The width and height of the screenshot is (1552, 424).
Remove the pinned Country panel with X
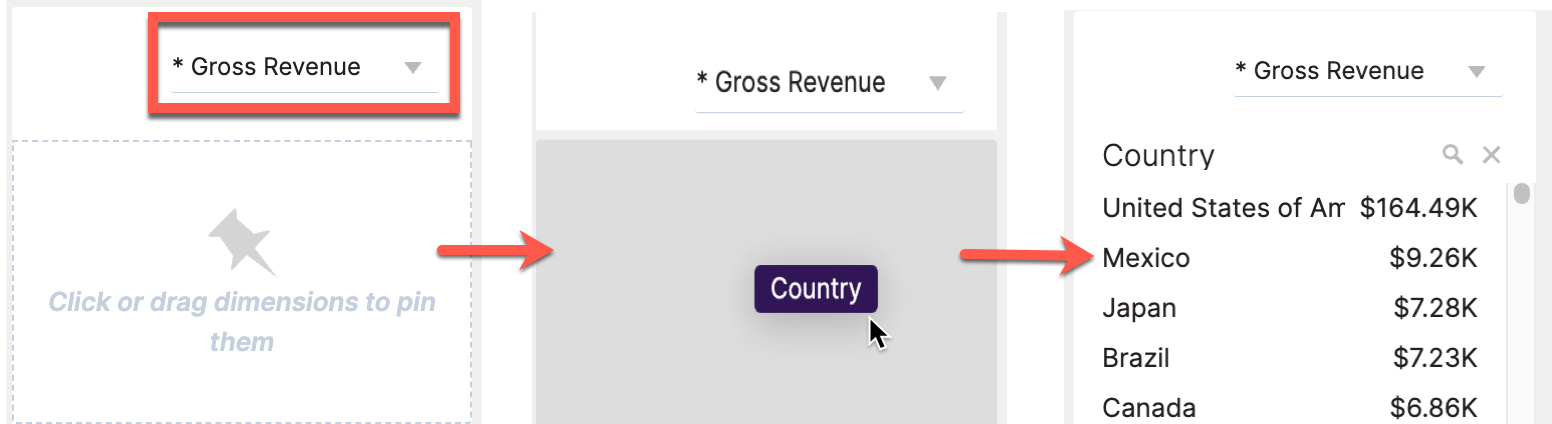click(1491, 154)
